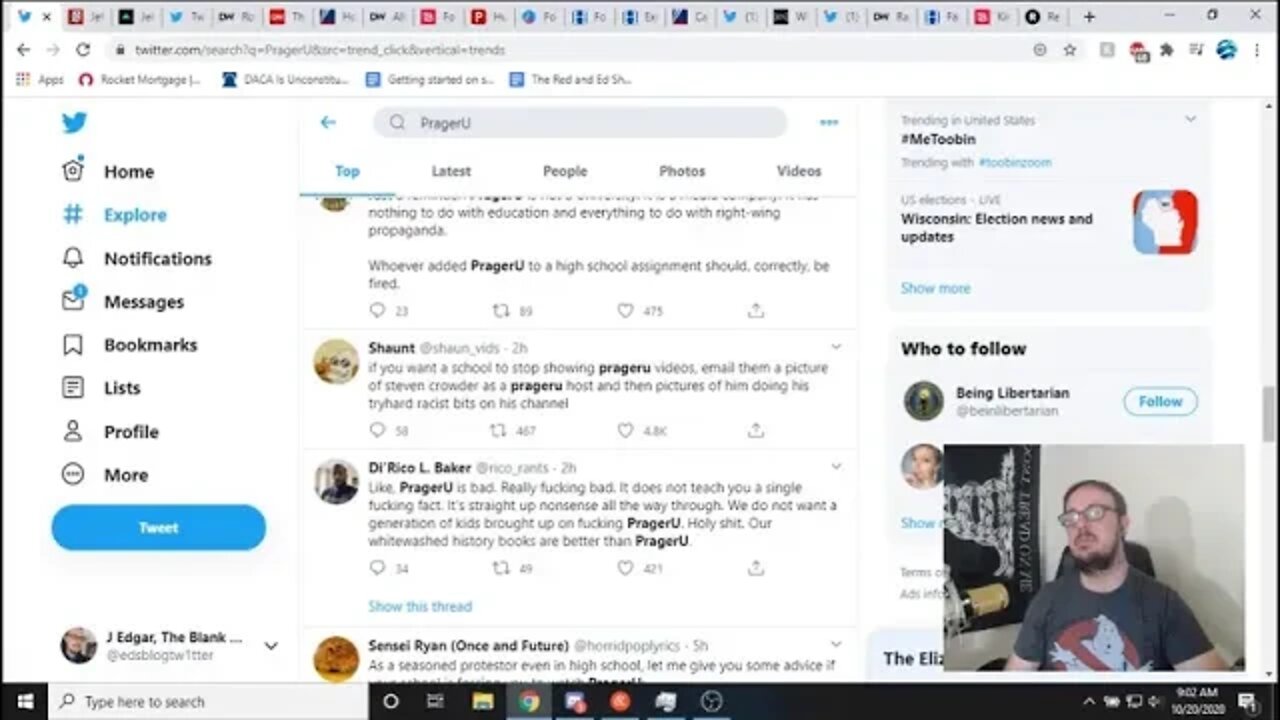Open Profile in the sidebar

click(x=110, y=432)
